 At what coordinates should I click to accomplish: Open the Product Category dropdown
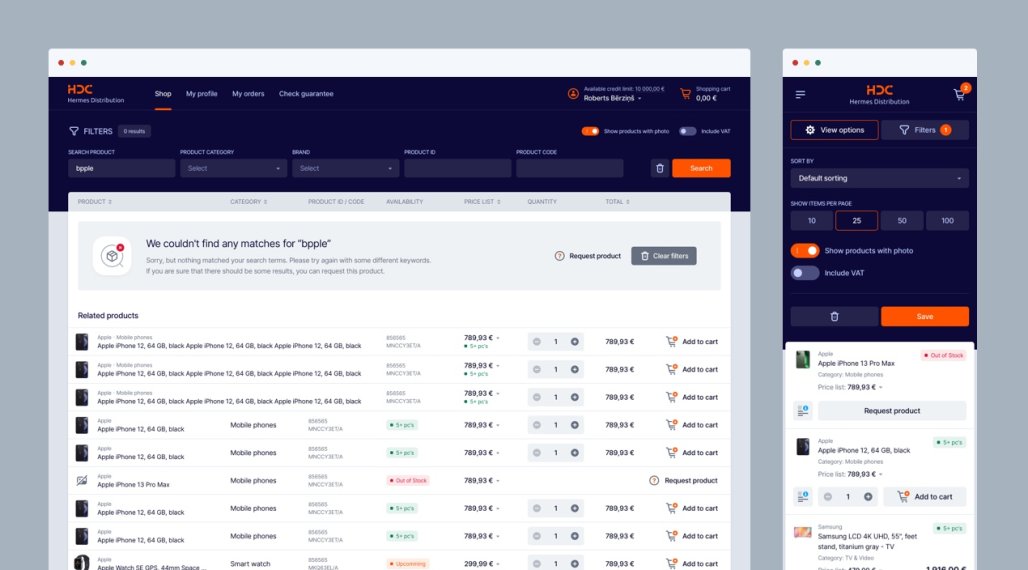[x=233, y=168]
